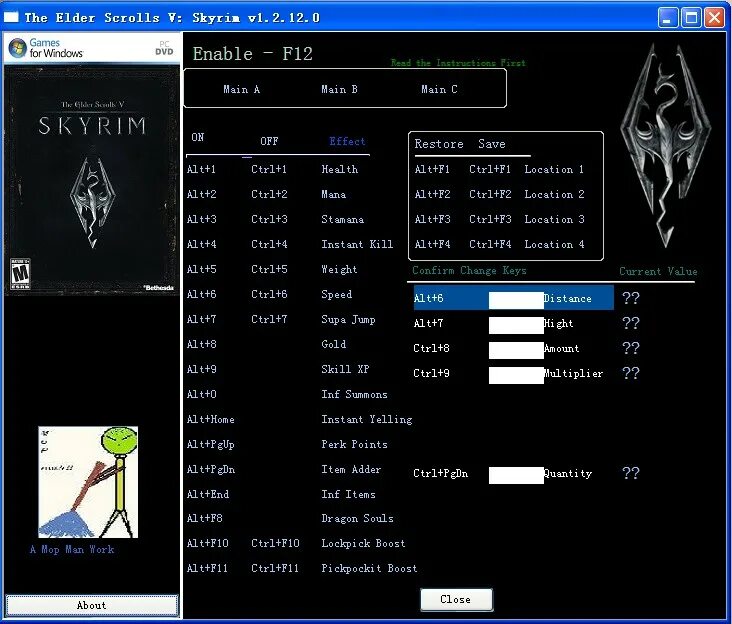Click the 'OFF' column header
This screenshot has width=732, height=624.
tap(269, 141)
